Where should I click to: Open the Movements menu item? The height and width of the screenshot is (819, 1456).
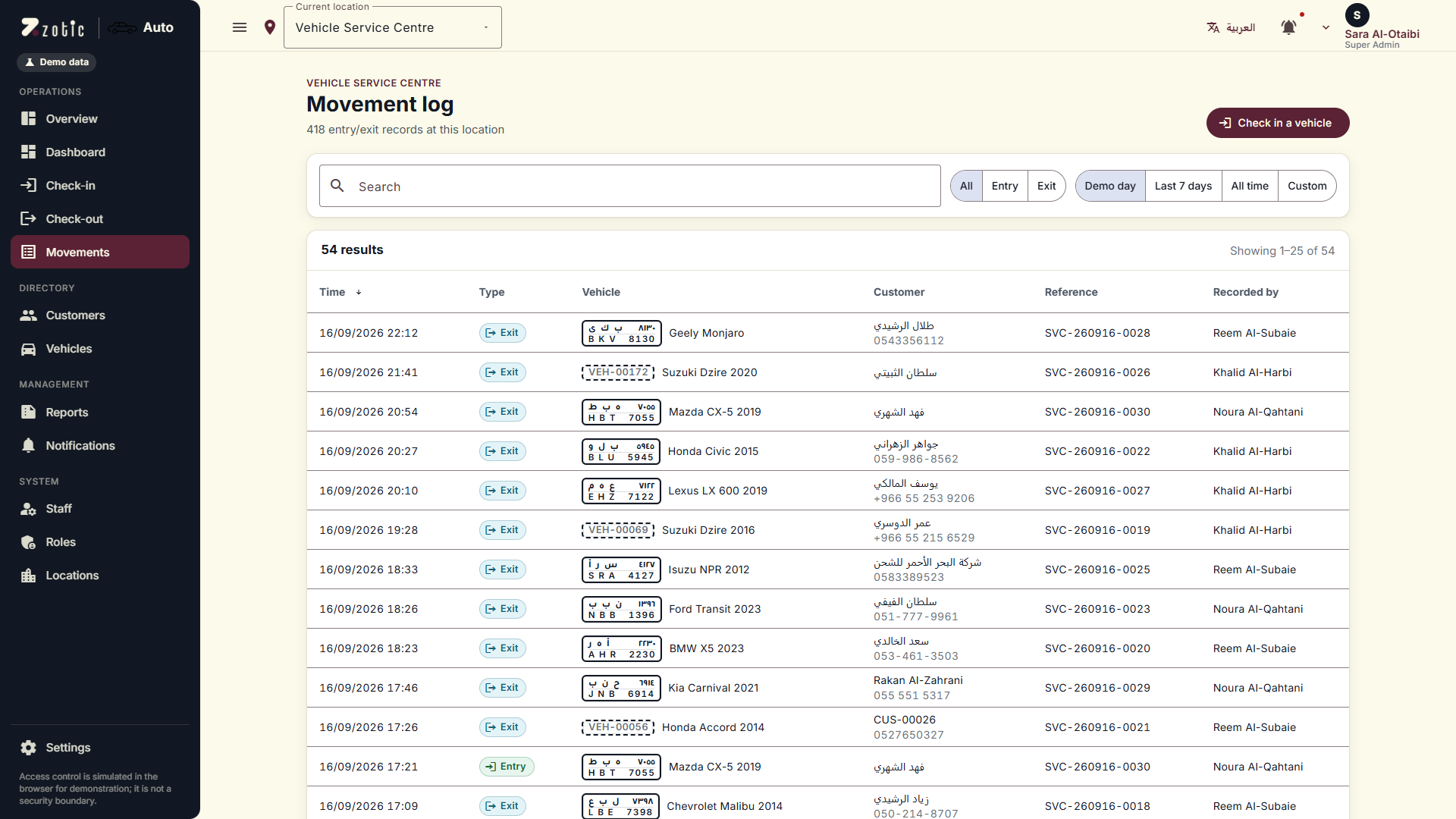pyautogui.click(x=100, y=252)
